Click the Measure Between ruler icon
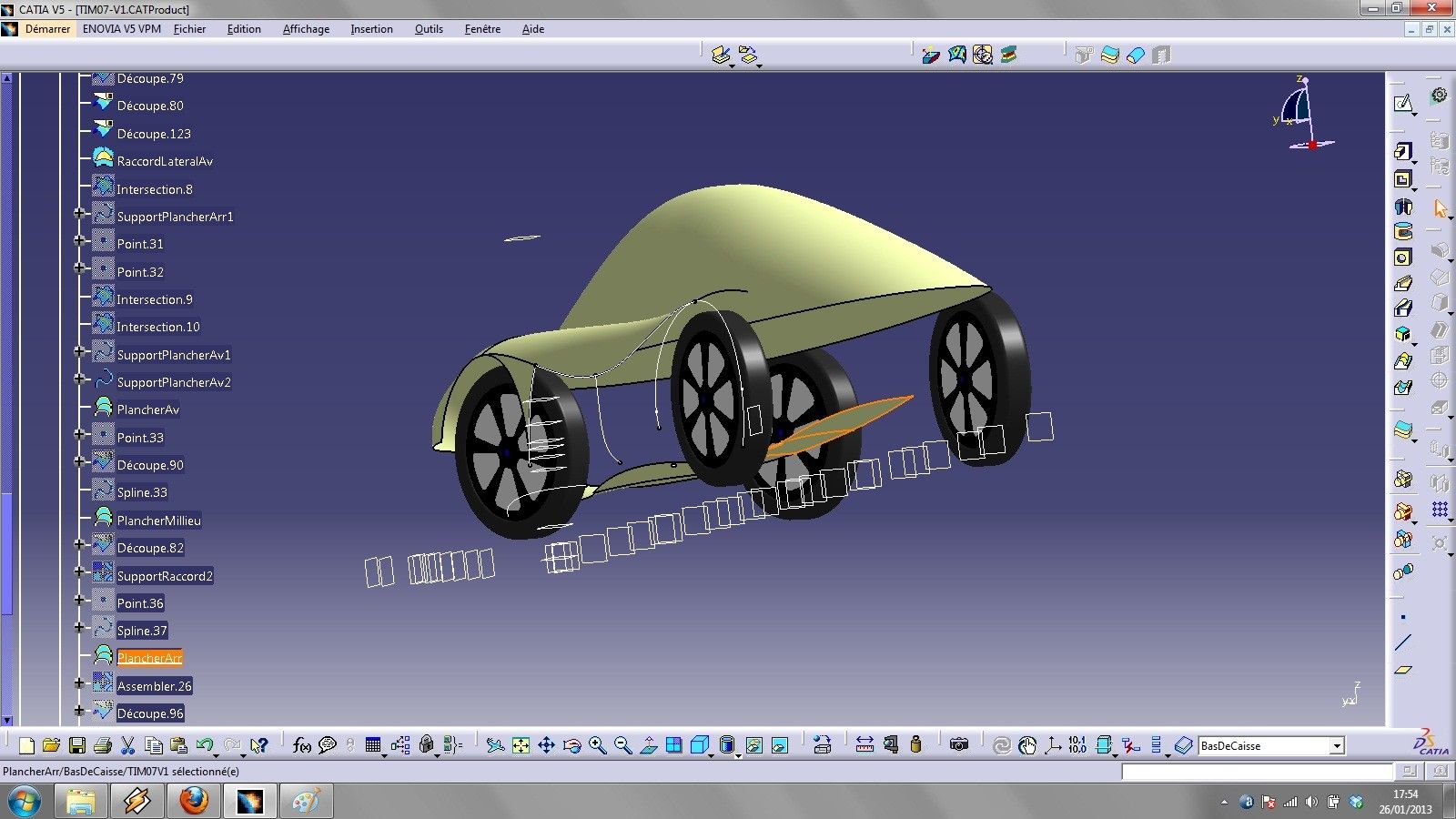The image size is (1456, 819). (x=864, y=745)
